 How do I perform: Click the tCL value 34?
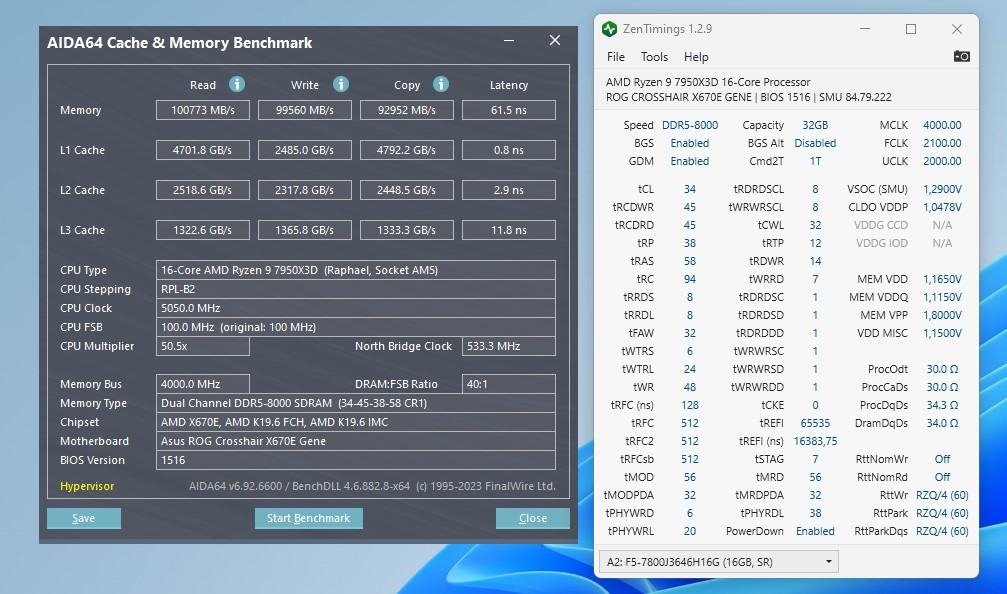[690, 189]
